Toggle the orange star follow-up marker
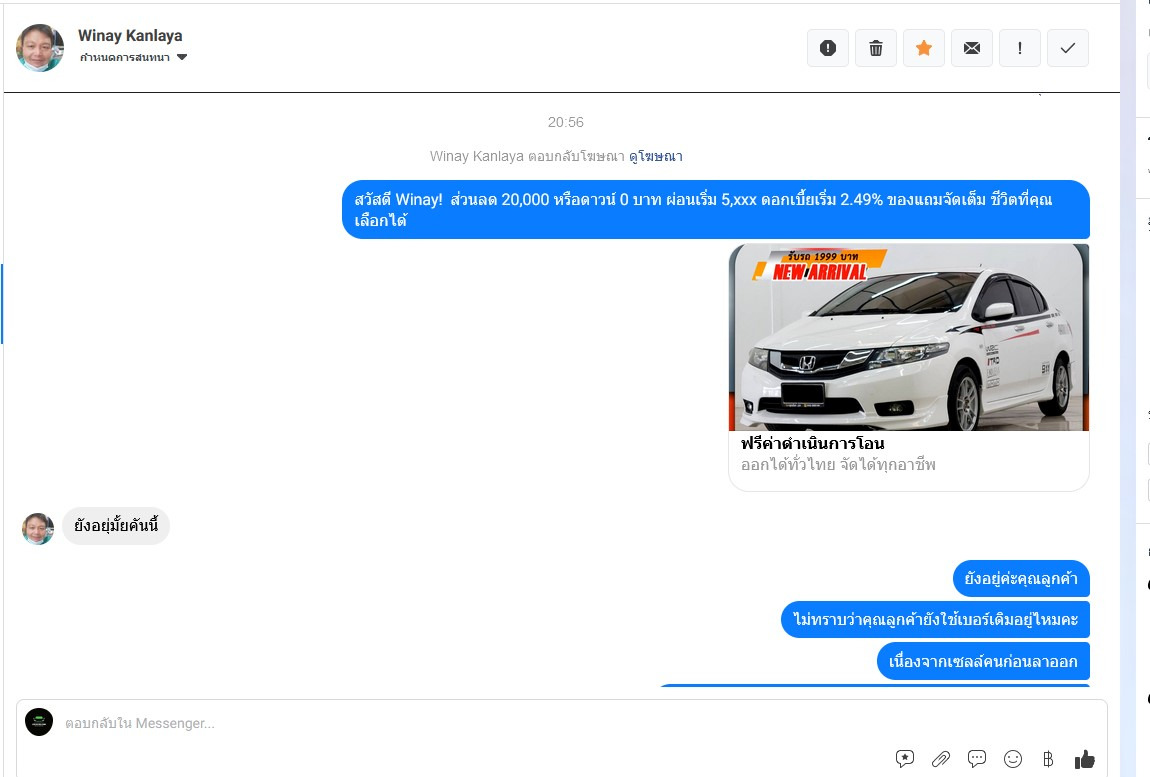This screenshot has width=1150, height=777. coord(924,48)
